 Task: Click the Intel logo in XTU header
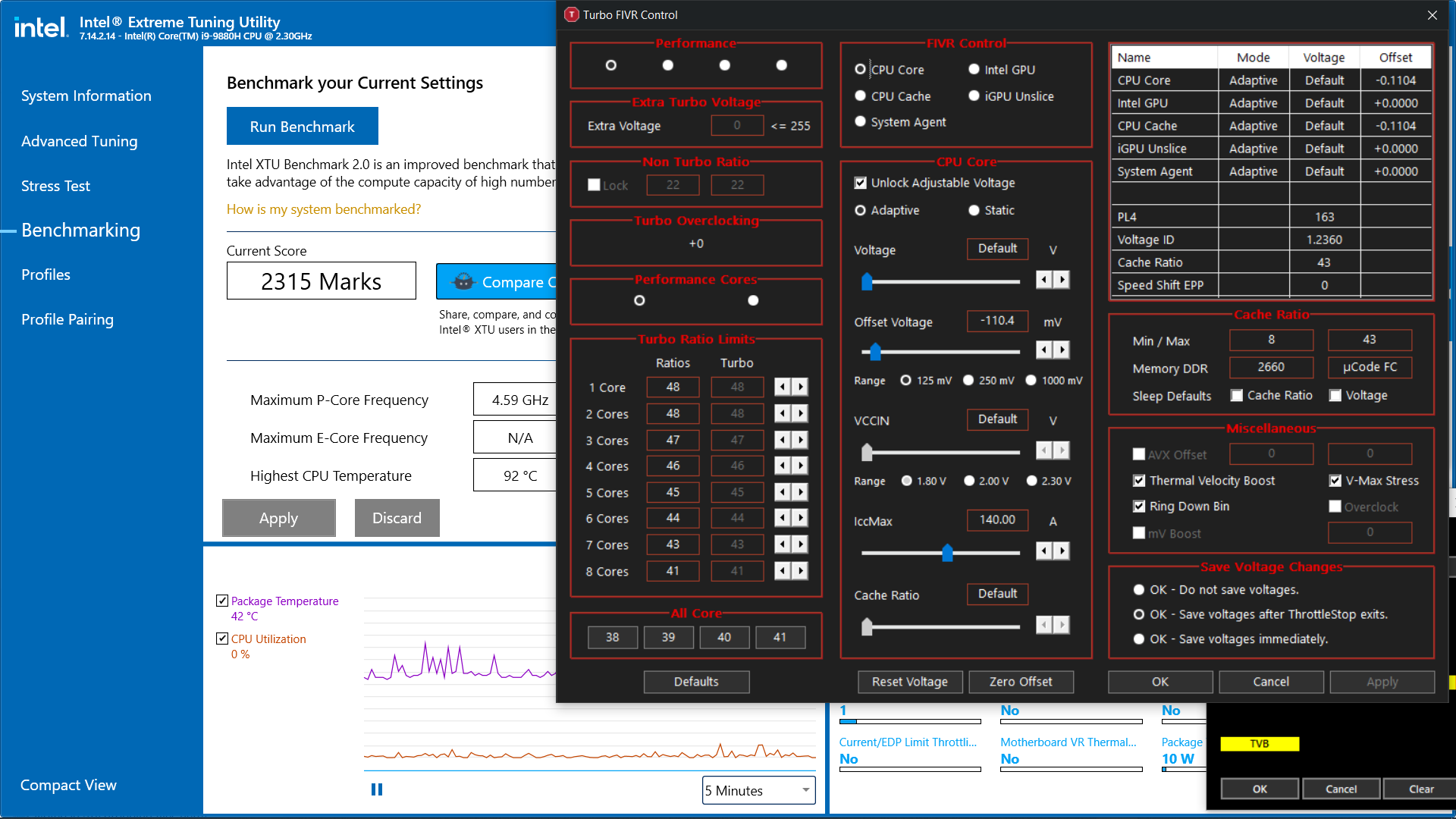pyautogui.click(x=41, y=28)
